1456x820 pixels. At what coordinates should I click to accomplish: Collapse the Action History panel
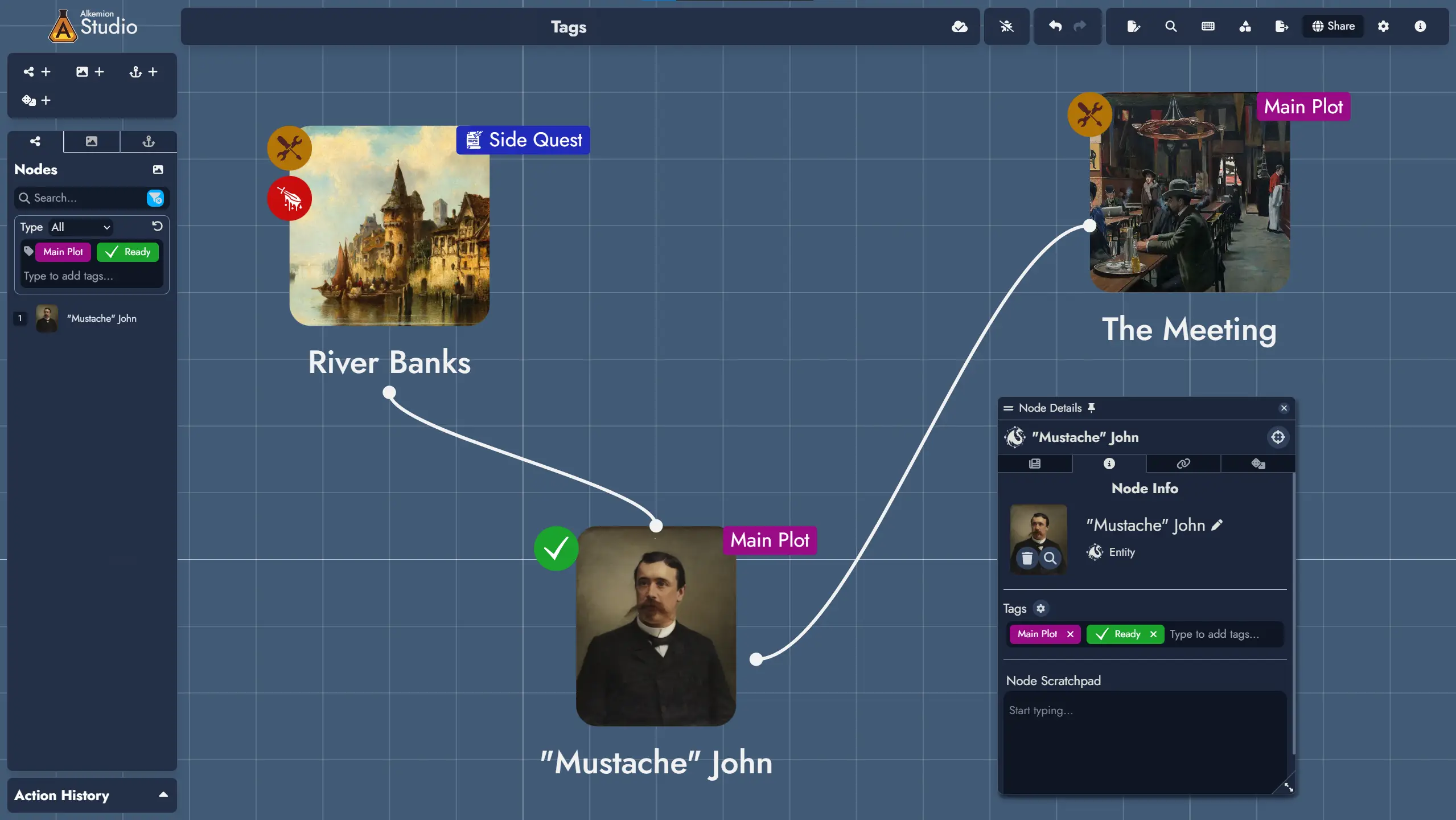coord(163,795)
